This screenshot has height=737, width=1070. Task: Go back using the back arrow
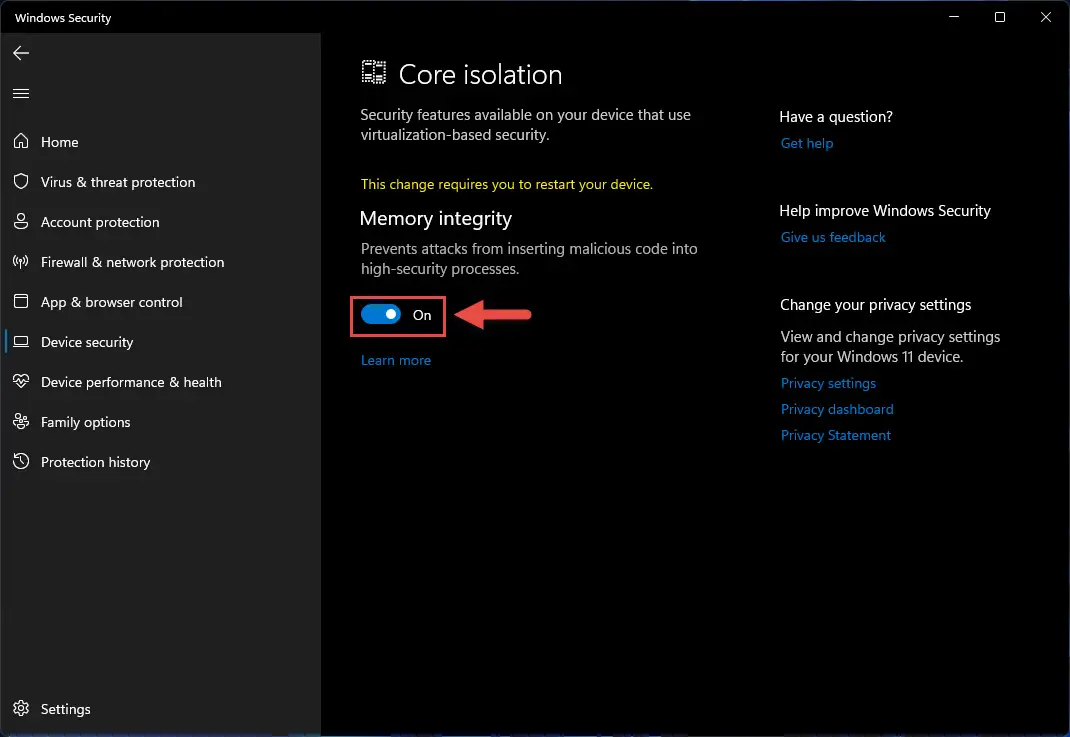[21, 53]
